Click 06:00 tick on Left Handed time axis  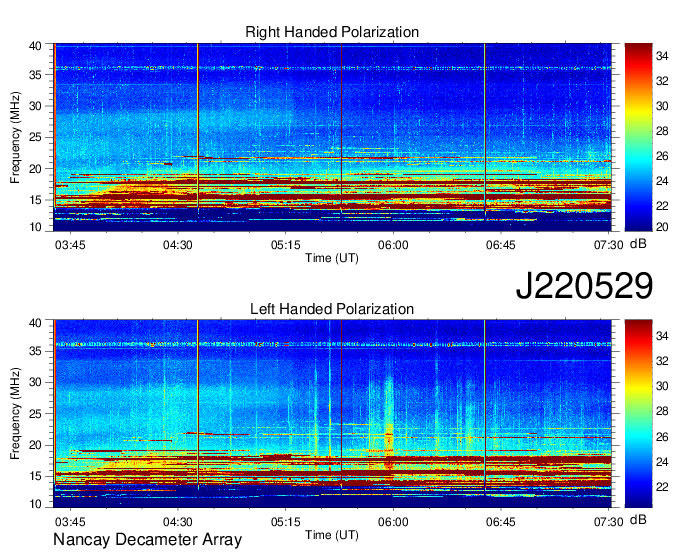pos(393,522)
